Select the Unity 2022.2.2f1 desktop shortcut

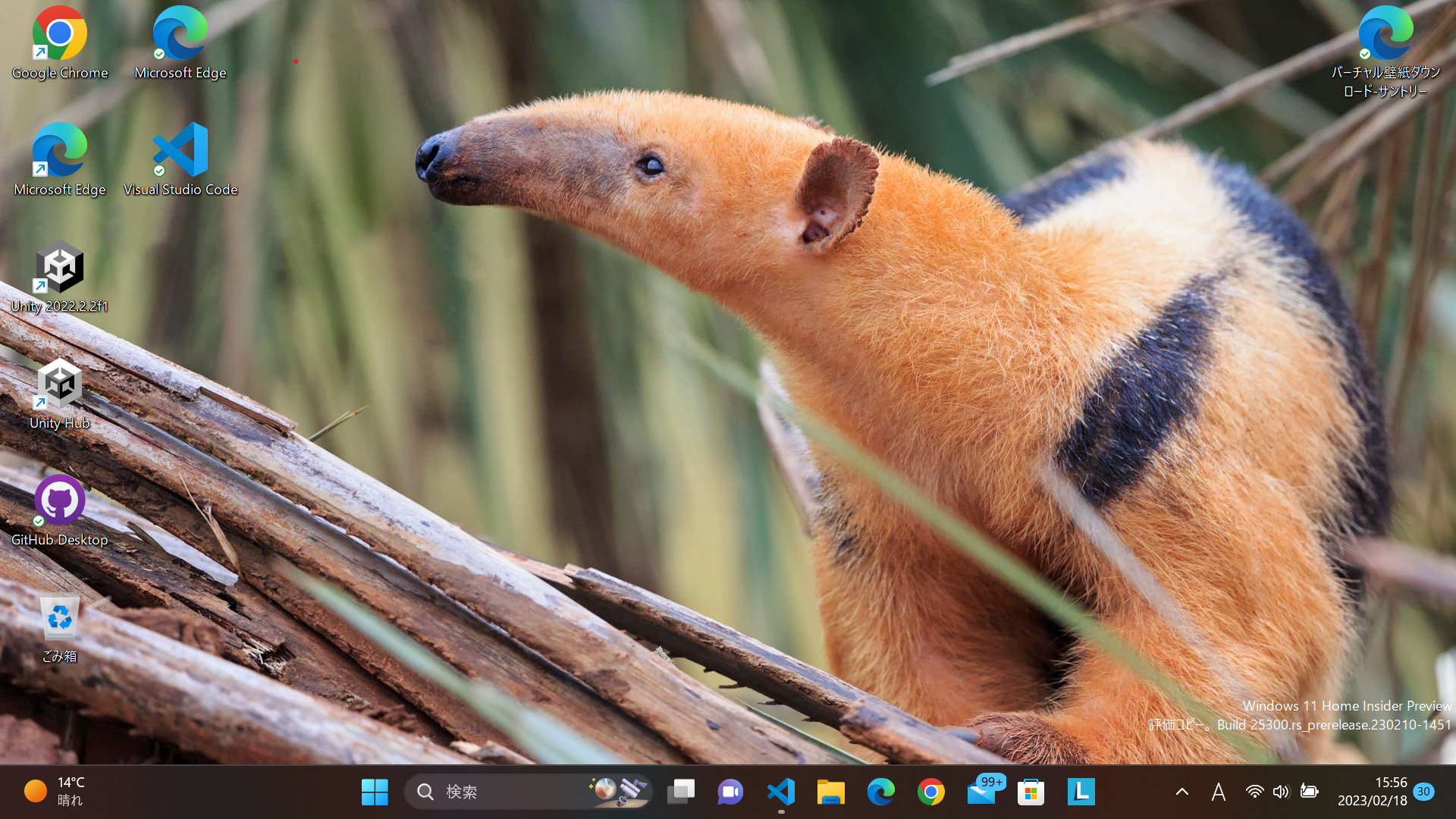tap(59, 277)
